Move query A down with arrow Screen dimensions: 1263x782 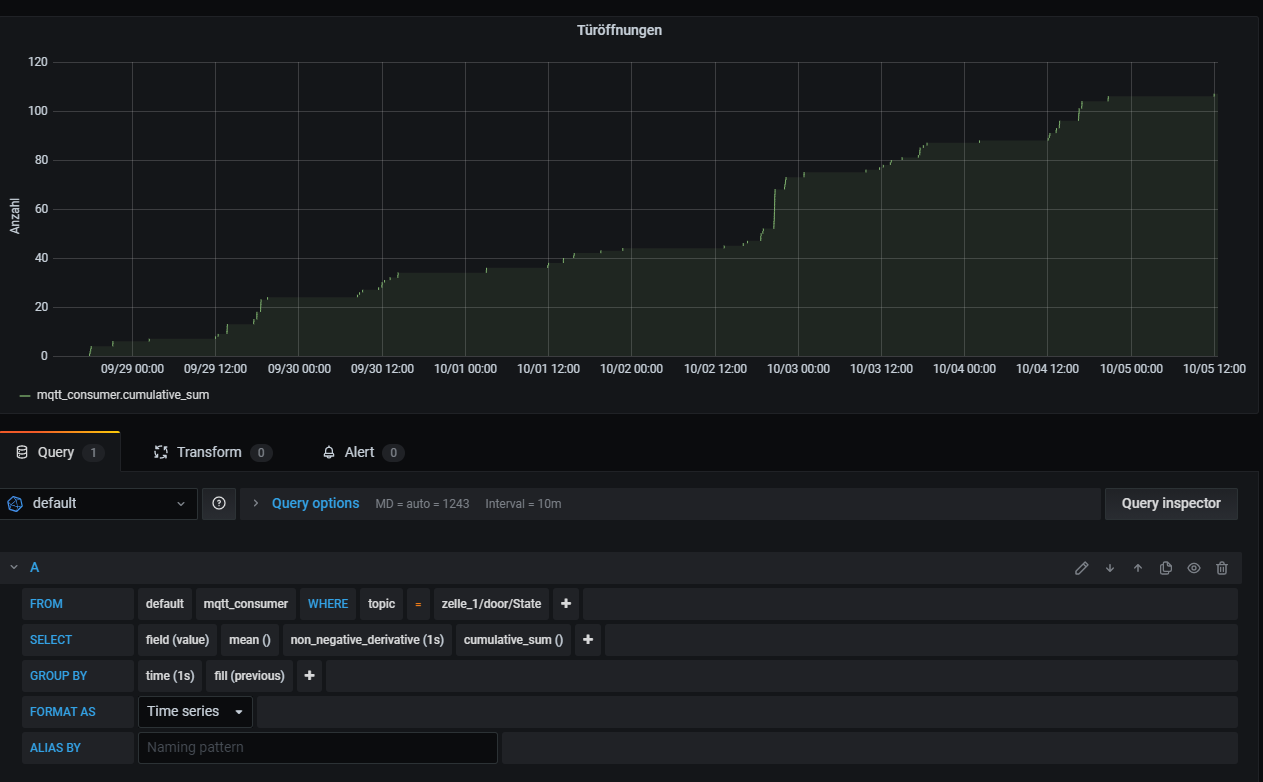point(1109,568)
